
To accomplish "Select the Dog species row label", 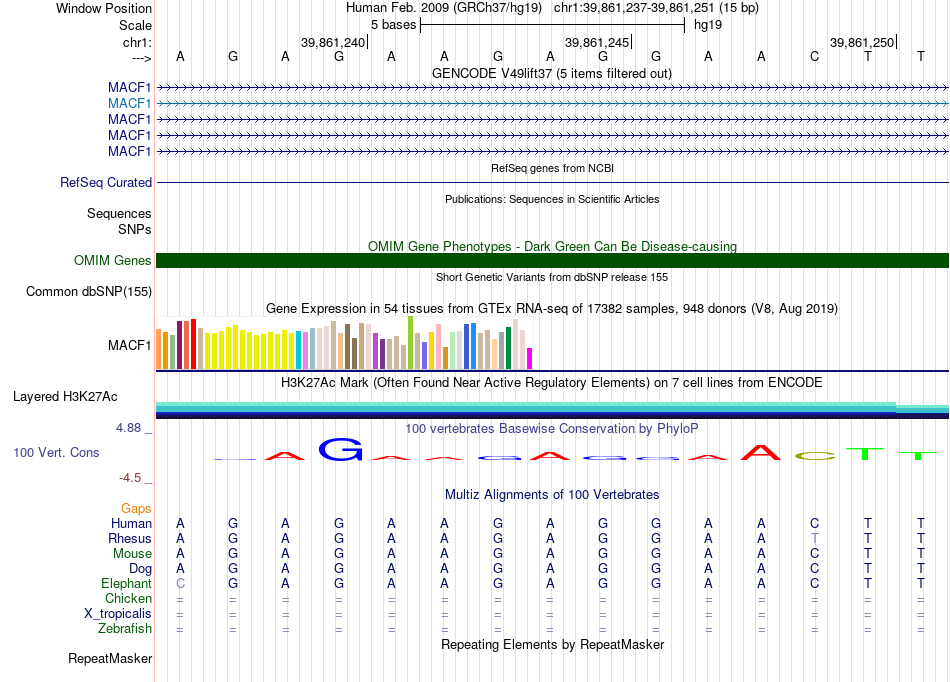I will coord(140,569).
